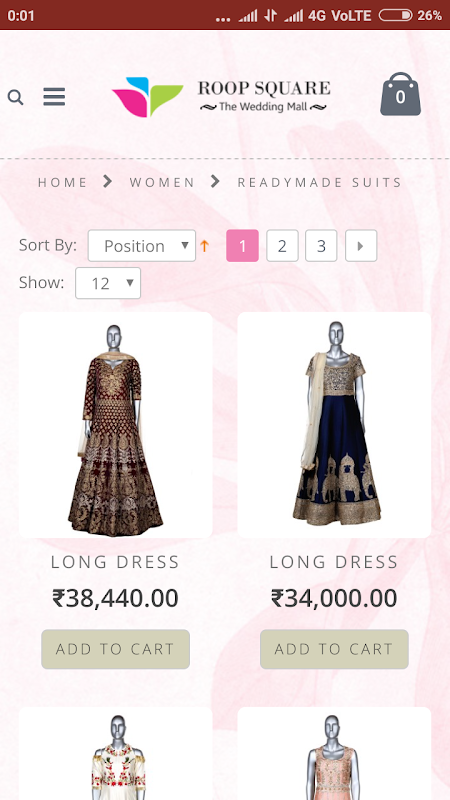
Task: Open the search magnifier icon
Action: [15, 97]
